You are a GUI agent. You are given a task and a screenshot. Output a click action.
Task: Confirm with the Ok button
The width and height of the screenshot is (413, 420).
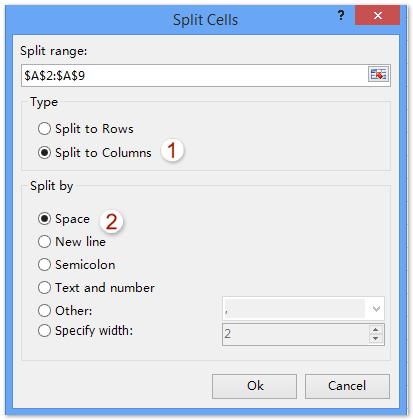click(x=254, y=386)
